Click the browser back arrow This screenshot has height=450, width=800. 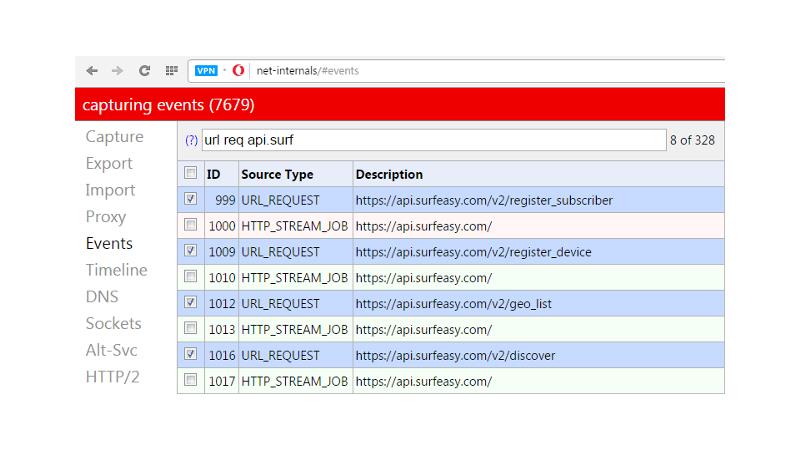[92, 70]
